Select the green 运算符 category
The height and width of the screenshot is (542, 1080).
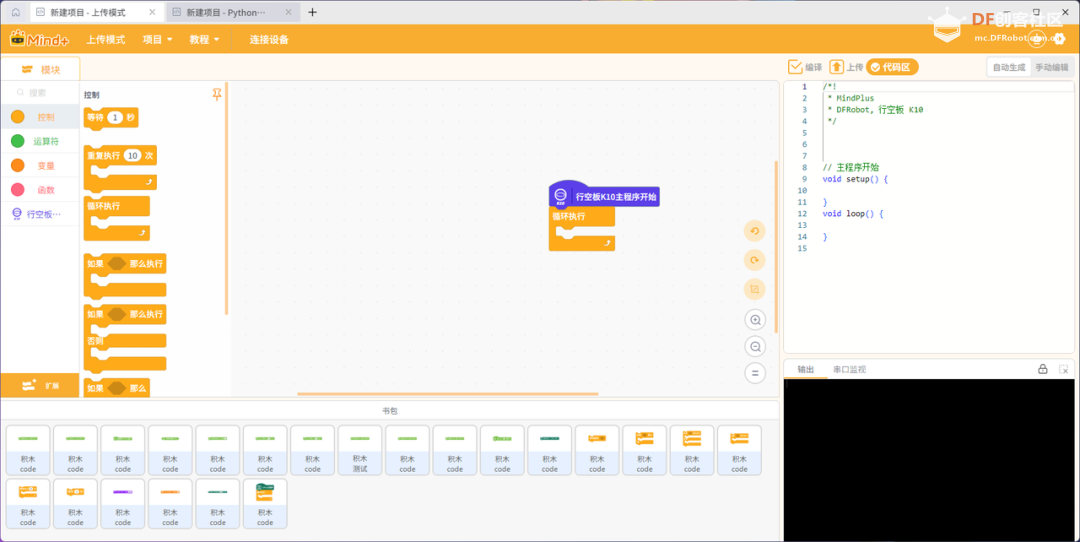coord(40,141)
